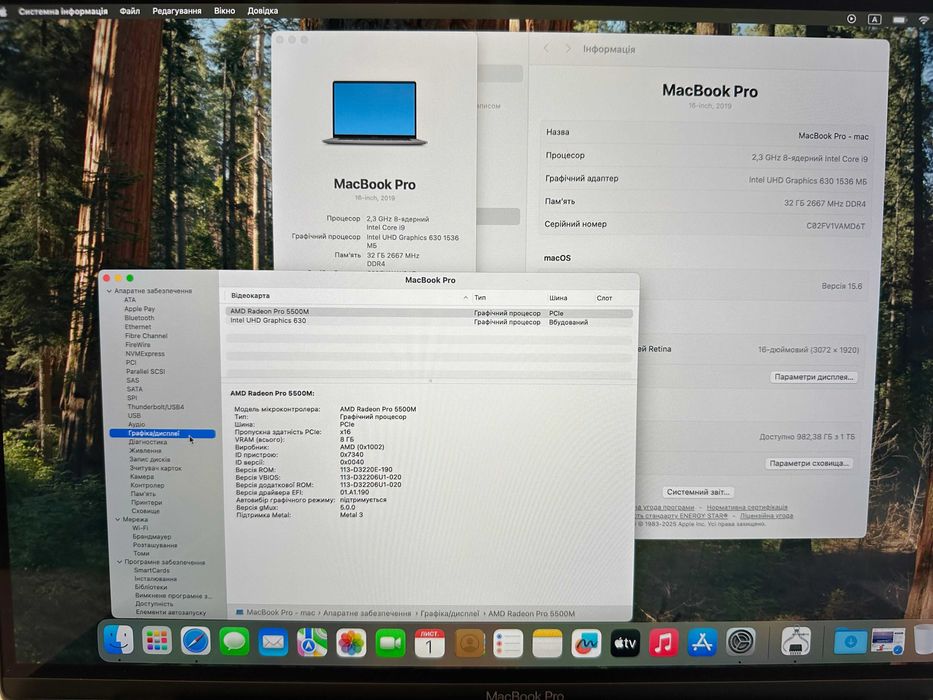
Task: Select Сховище in the sidebar
Action: point(145,511)
